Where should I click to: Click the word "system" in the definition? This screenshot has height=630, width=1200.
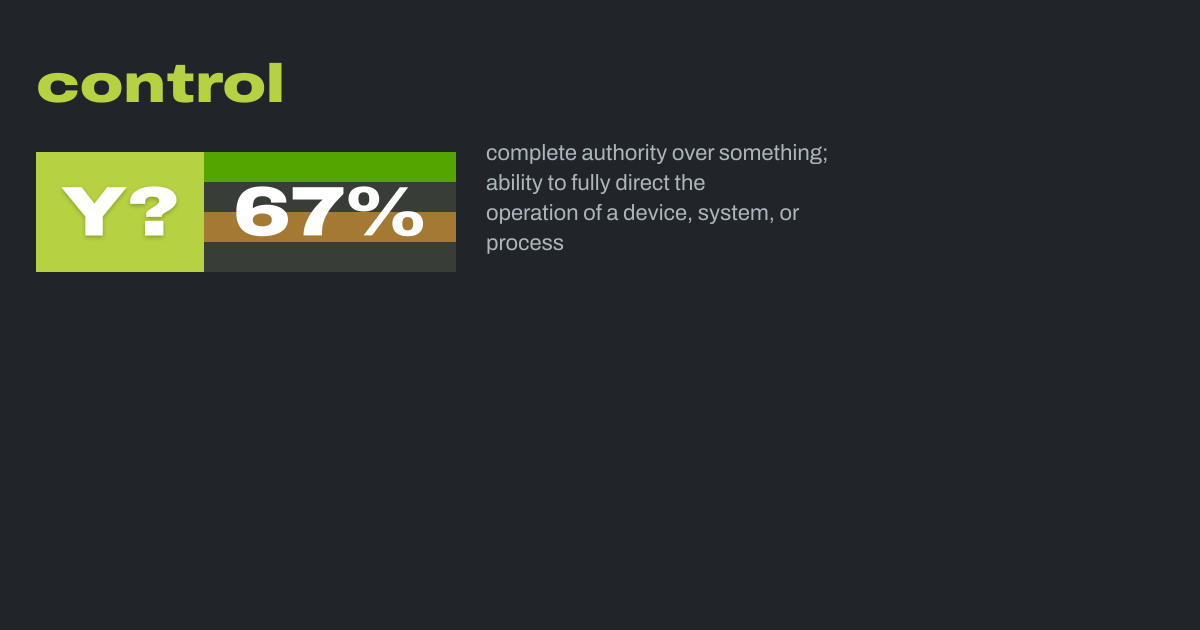(730, 213)
